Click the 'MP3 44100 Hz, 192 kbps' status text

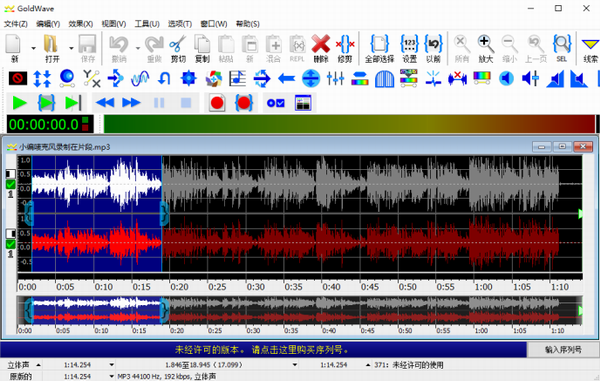[166, 376]
